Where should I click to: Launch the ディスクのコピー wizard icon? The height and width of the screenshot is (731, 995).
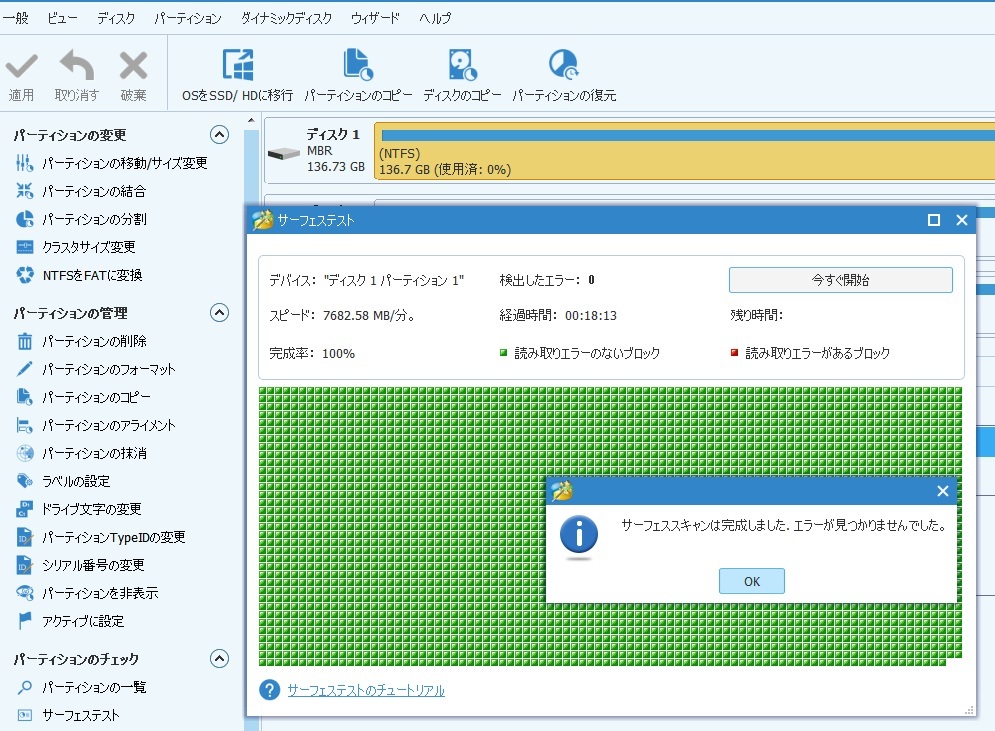tap(462, 66)
